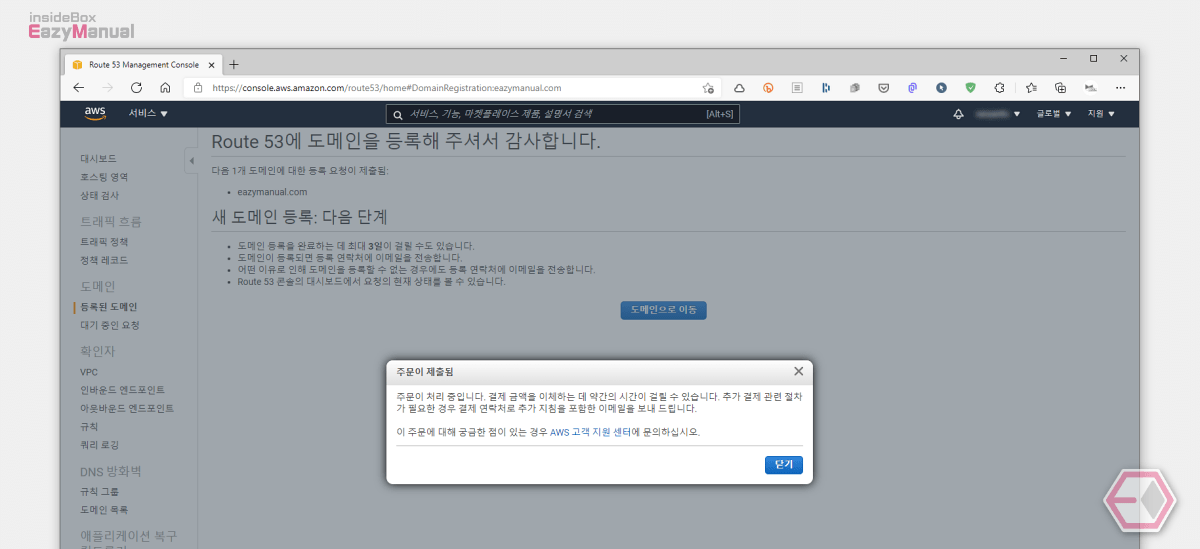Open 규칙 in the sidebar
This screenshot has height=549, width=1200.
pos(90,426)
